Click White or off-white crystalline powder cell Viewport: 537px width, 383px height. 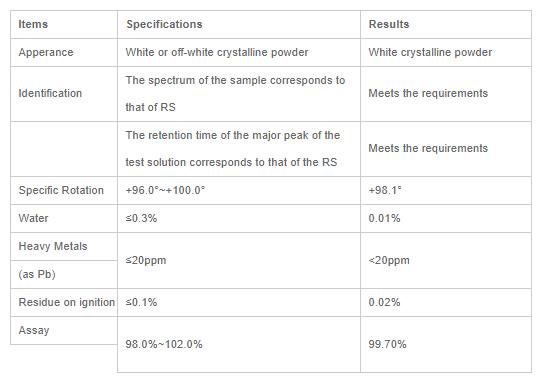coord(217,52)
